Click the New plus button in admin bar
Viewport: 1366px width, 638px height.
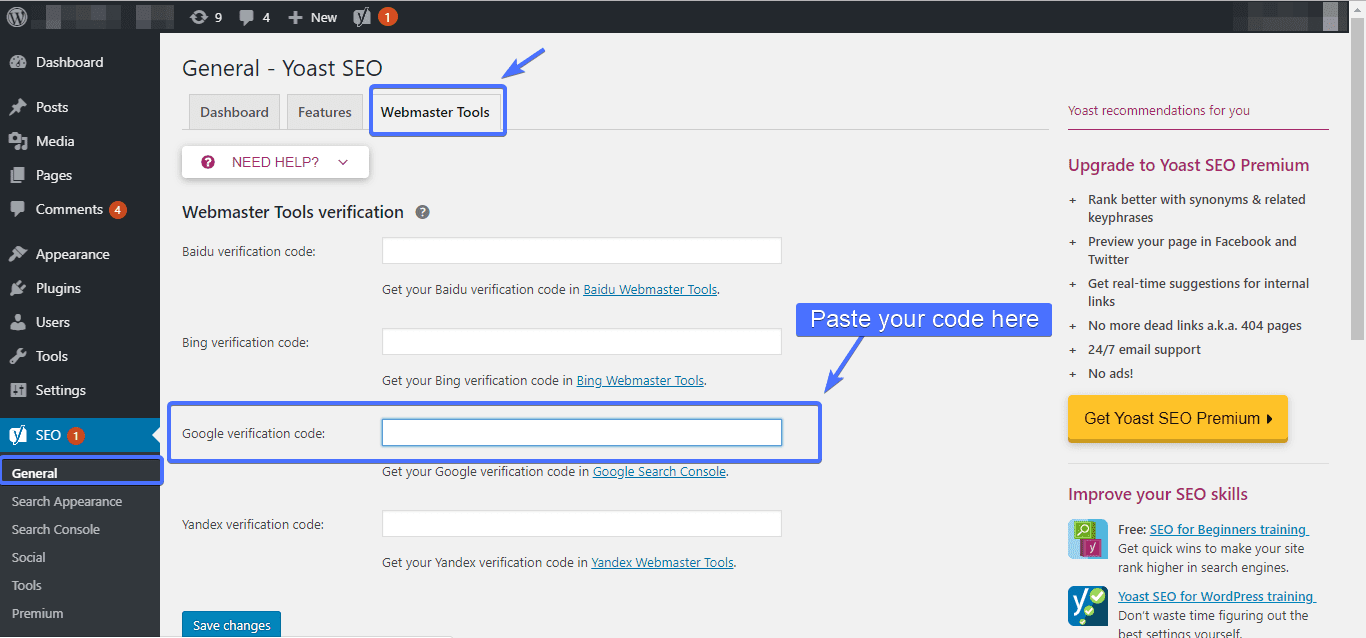(x=312, y=17)
